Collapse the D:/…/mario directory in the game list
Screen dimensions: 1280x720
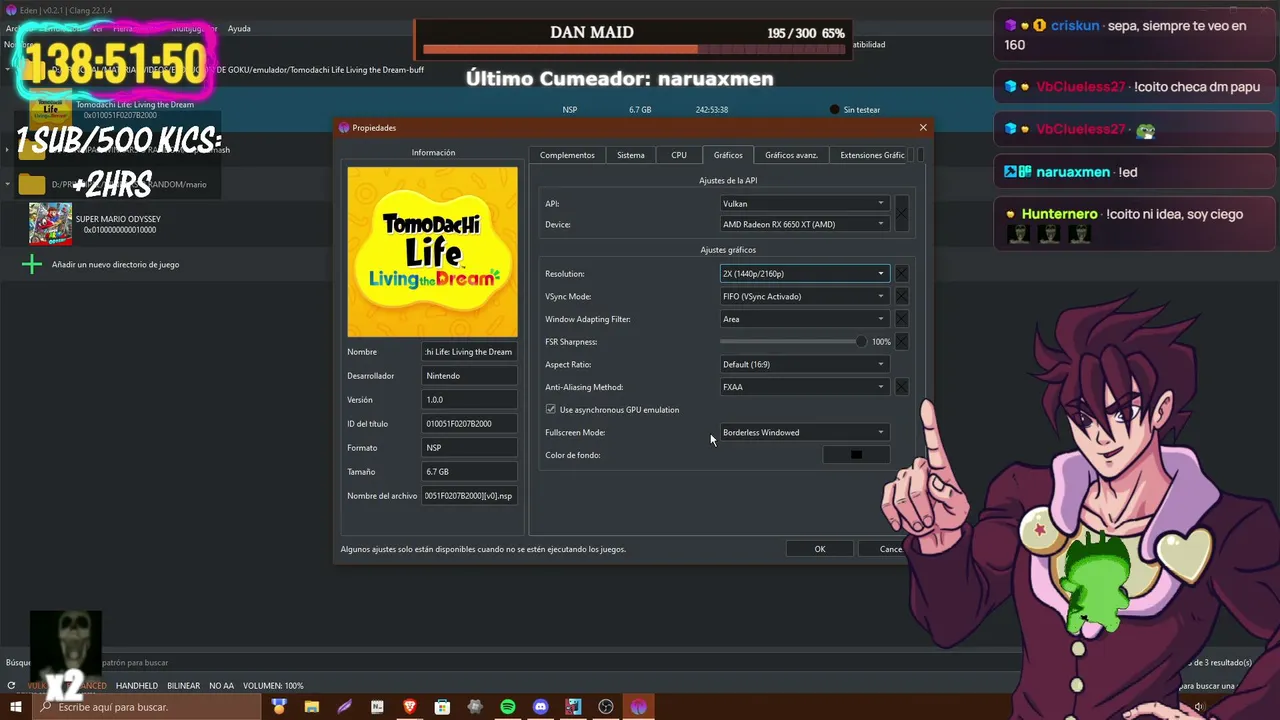click(x=8, y=185)
